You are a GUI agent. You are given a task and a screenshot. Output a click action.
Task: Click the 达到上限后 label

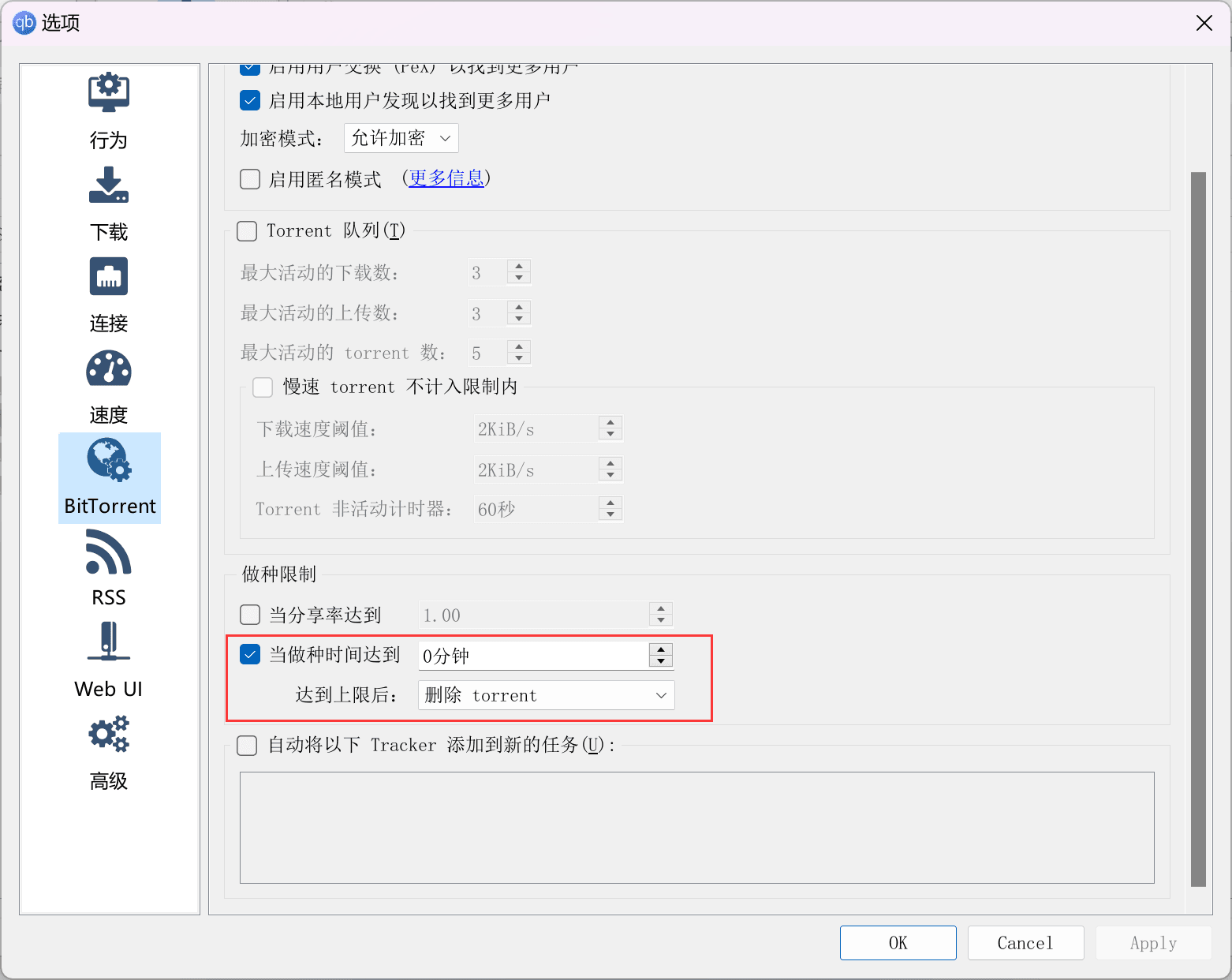click(x=346, y=695)
